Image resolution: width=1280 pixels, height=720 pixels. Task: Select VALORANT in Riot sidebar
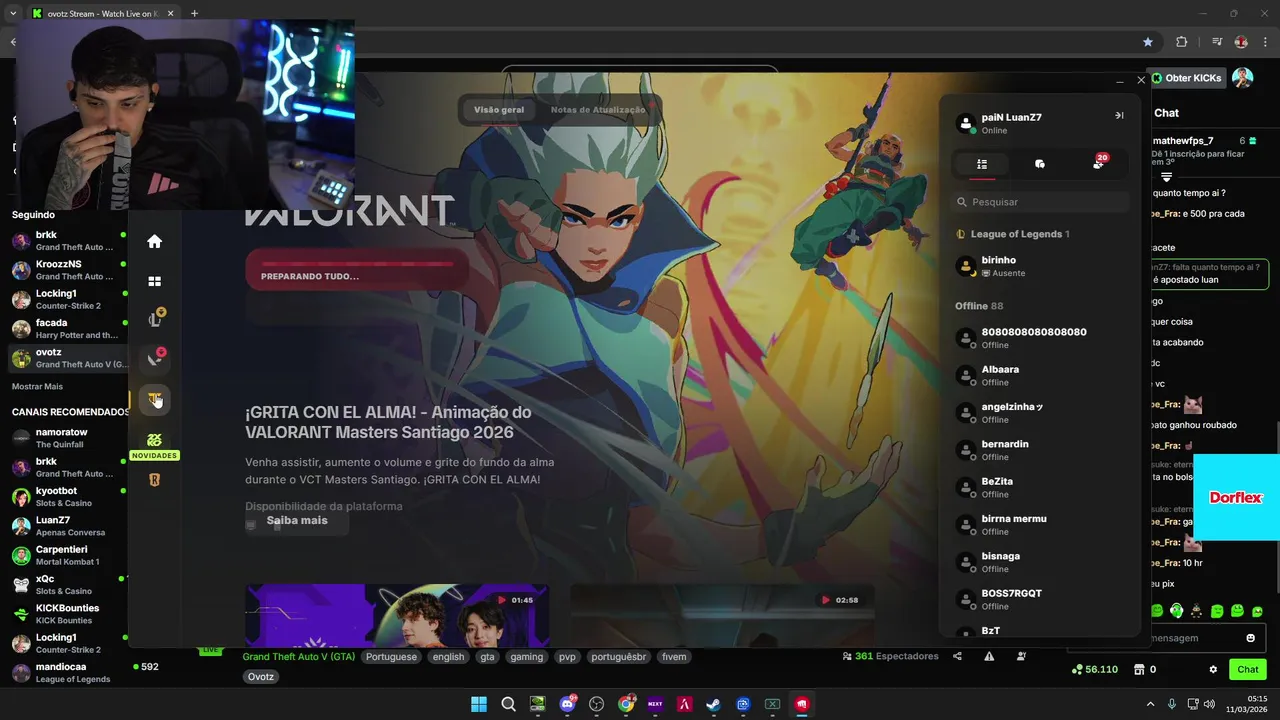click(x=155, y=358)
